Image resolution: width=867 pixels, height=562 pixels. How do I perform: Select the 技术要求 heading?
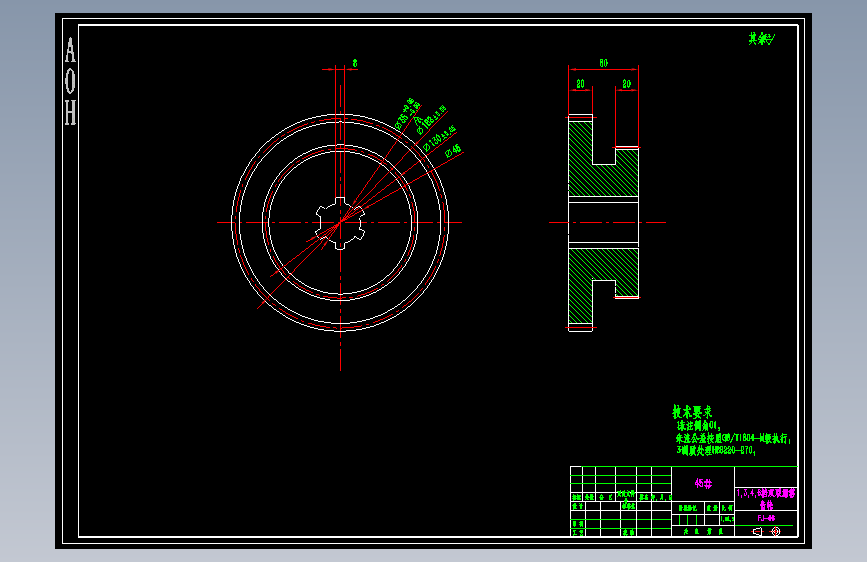(692, 412)
